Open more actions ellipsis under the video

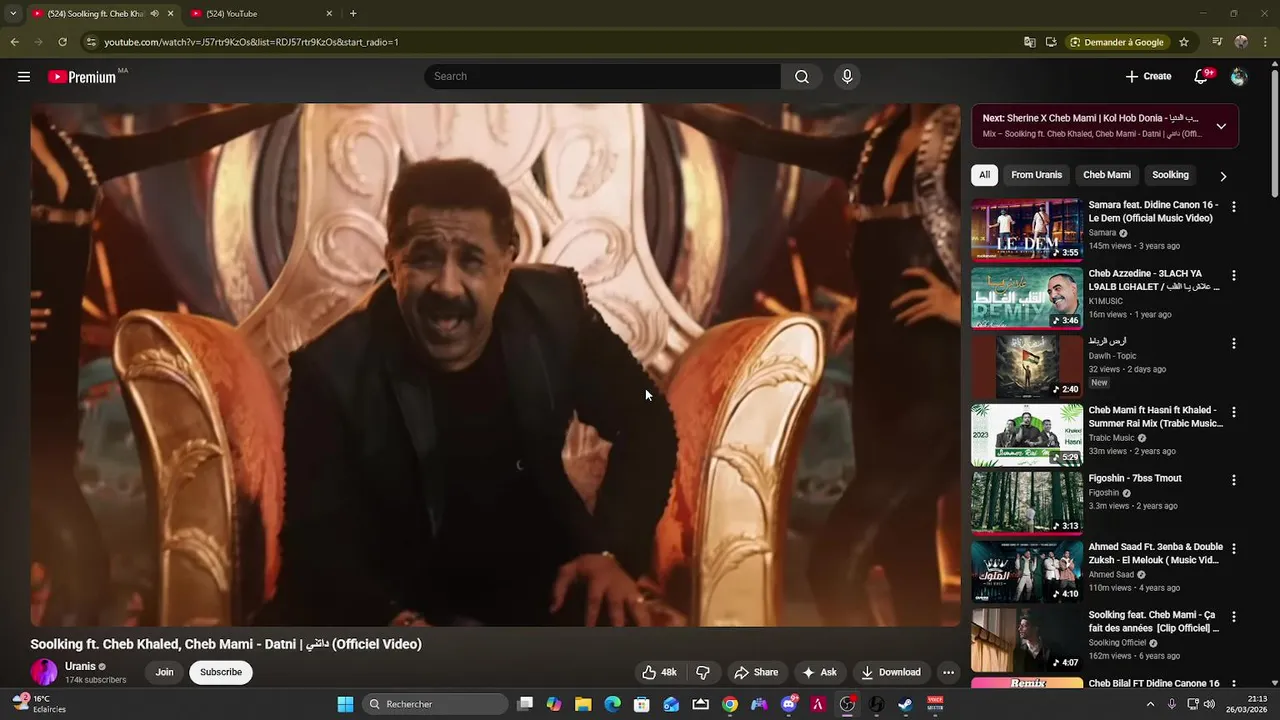[x=948, y=672]
